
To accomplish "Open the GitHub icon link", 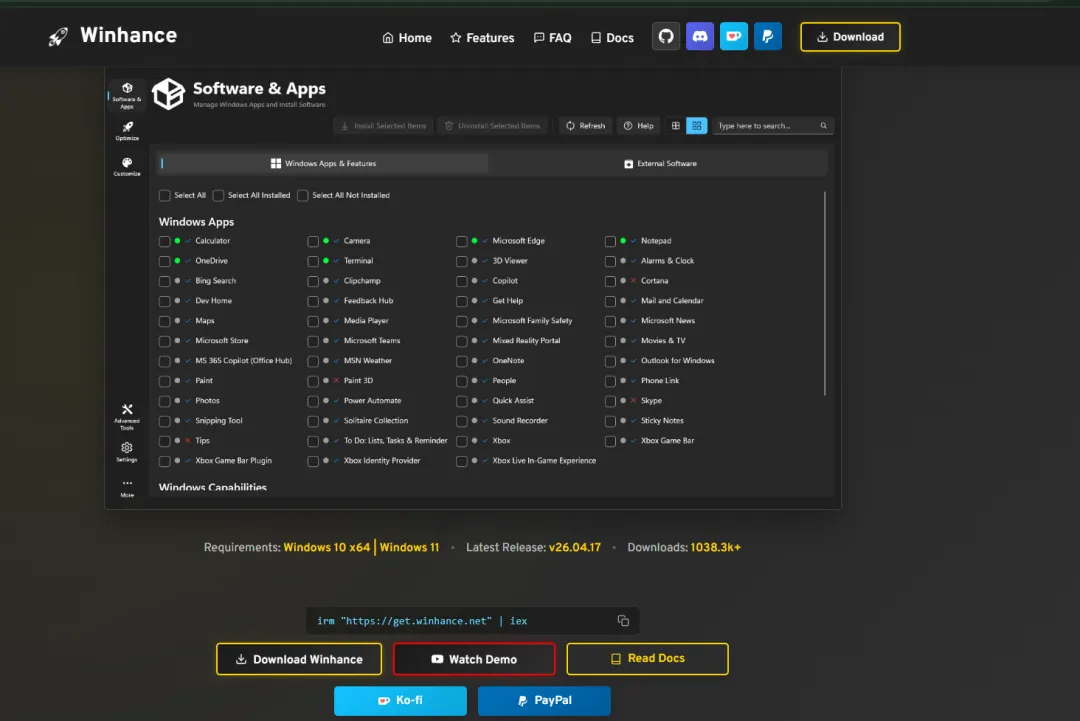I will pyautogui.click(x=665, y=36).
